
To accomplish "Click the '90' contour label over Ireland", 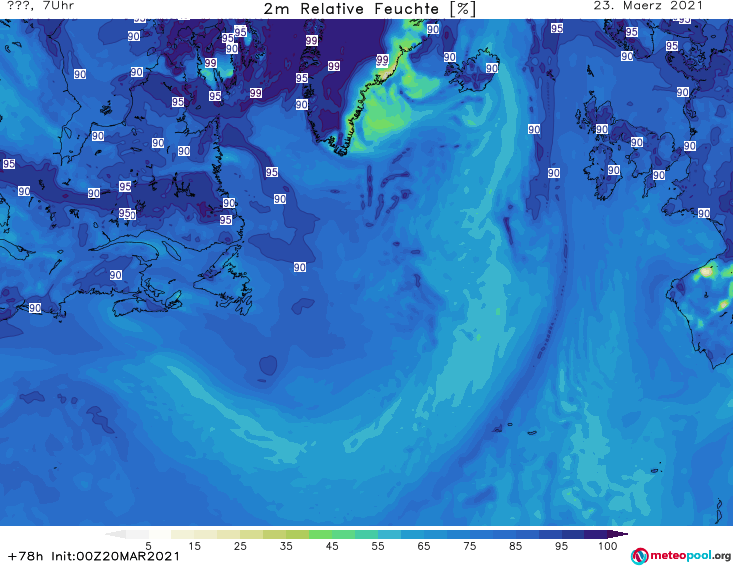I will point(614,170).
